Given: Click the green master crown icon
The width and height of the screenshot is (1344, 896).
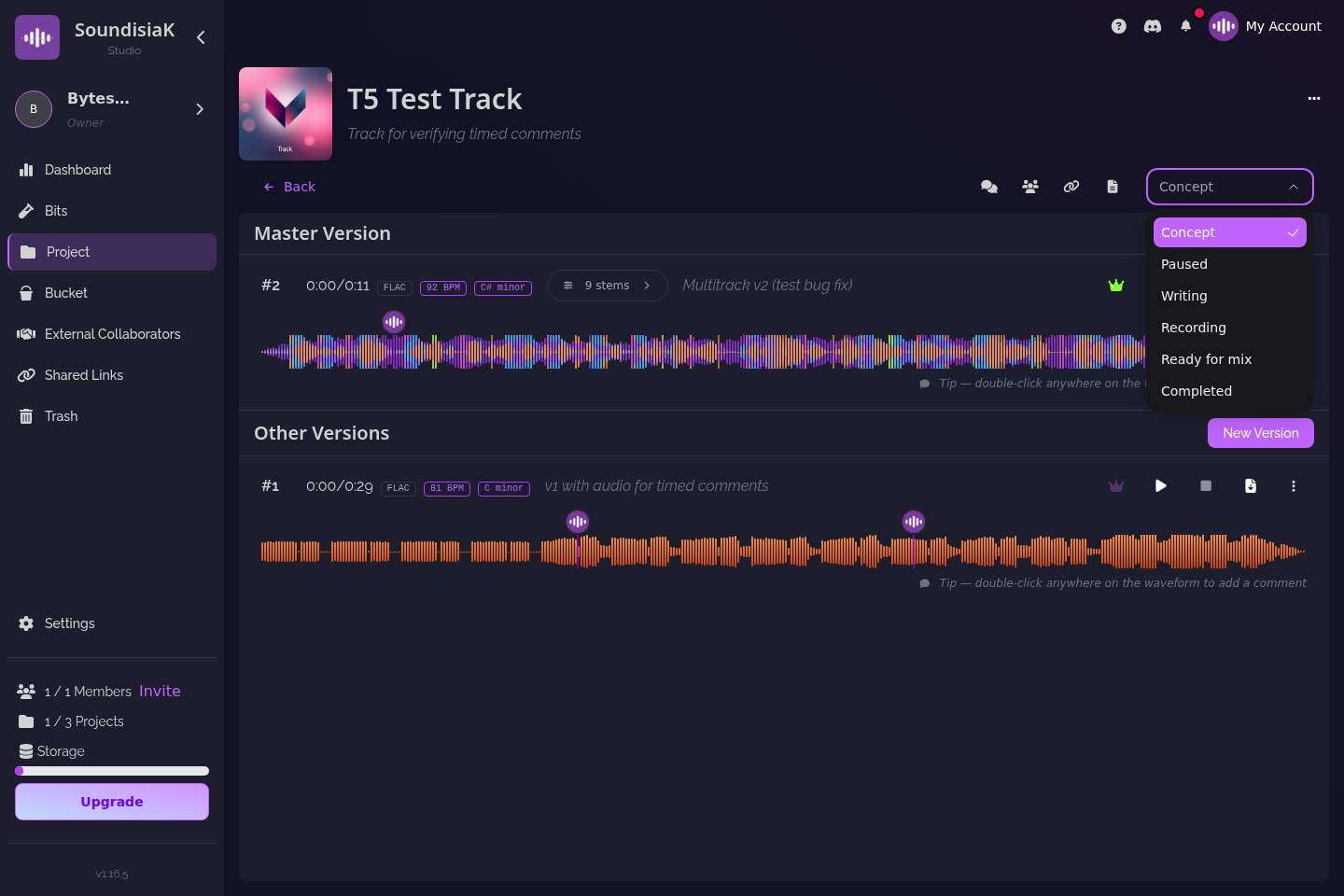Looking at the screenshot, I should [x=1116, y=286].
